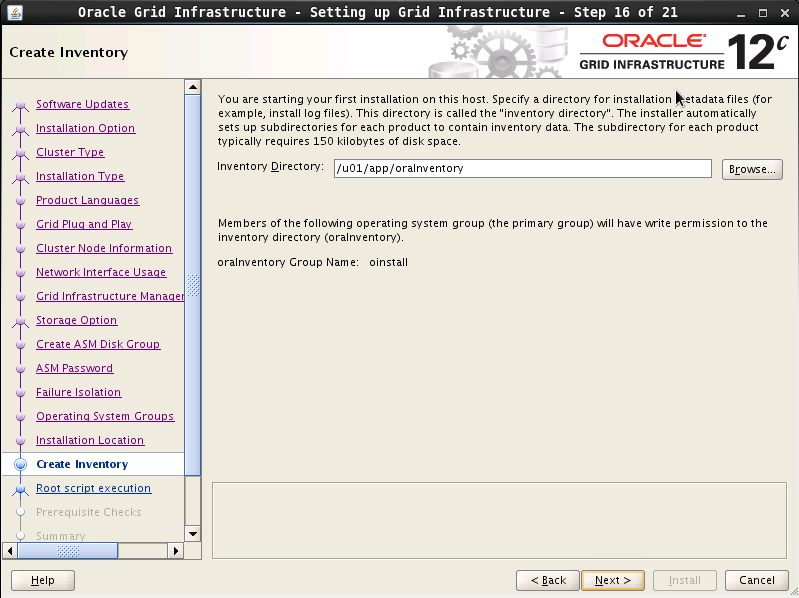Select the Product Languages step
The width and height of the screenshot is (799, 598).
pyautogui.click(x=87, y=200)
